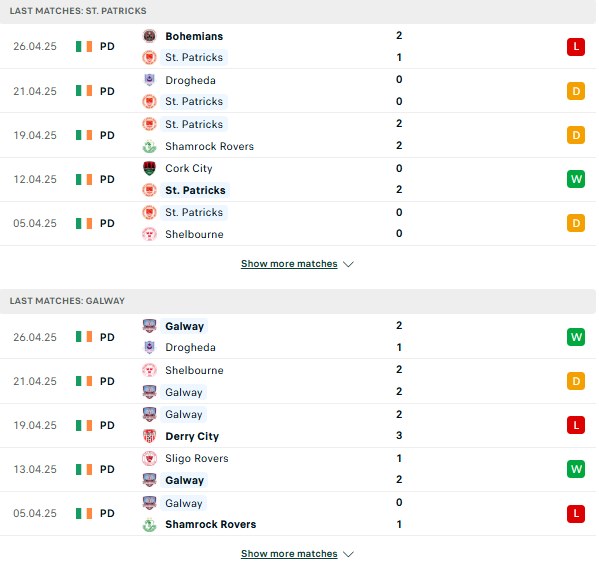Click the Irish flag icon beside 13.04.25

[84, 469]
